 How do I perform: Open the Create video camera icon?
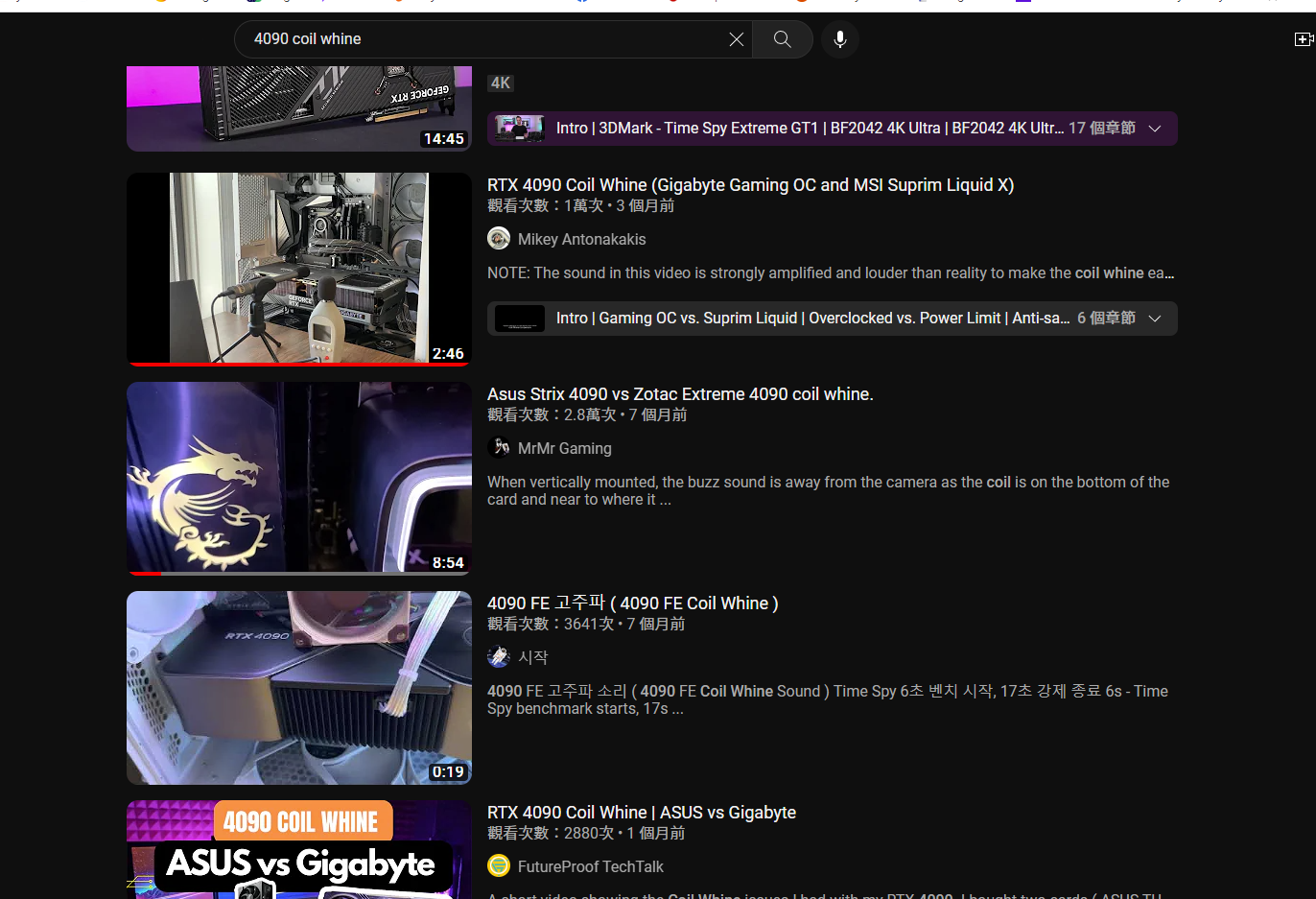(x=1304, y=39)
